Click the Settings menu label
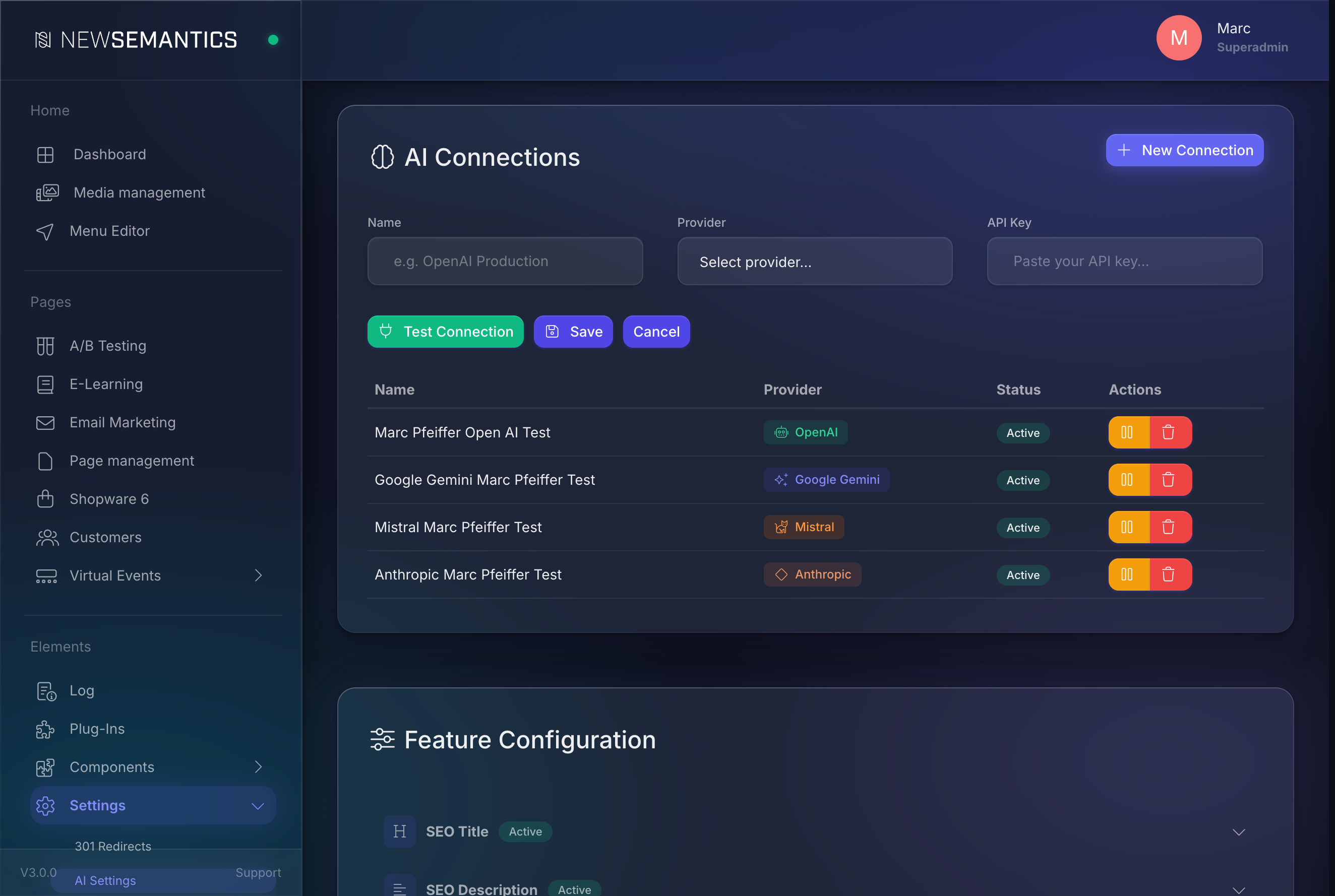 click(x=98, y=806)
